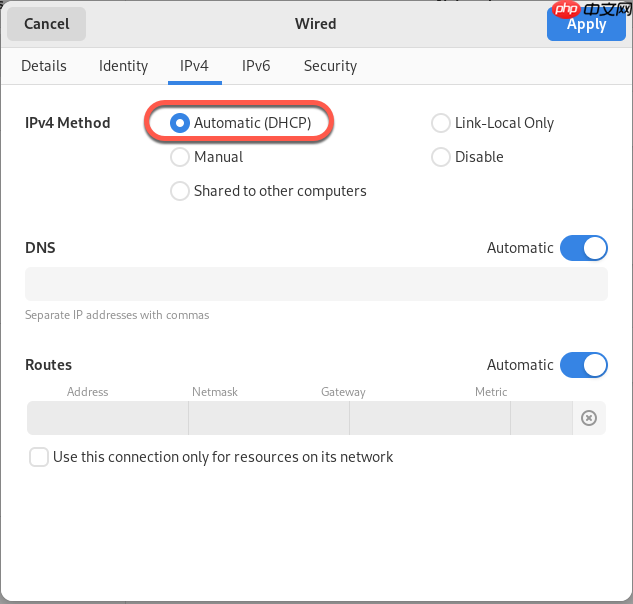
Task: Click the Apply button
Action: click(x=586, y=24)
